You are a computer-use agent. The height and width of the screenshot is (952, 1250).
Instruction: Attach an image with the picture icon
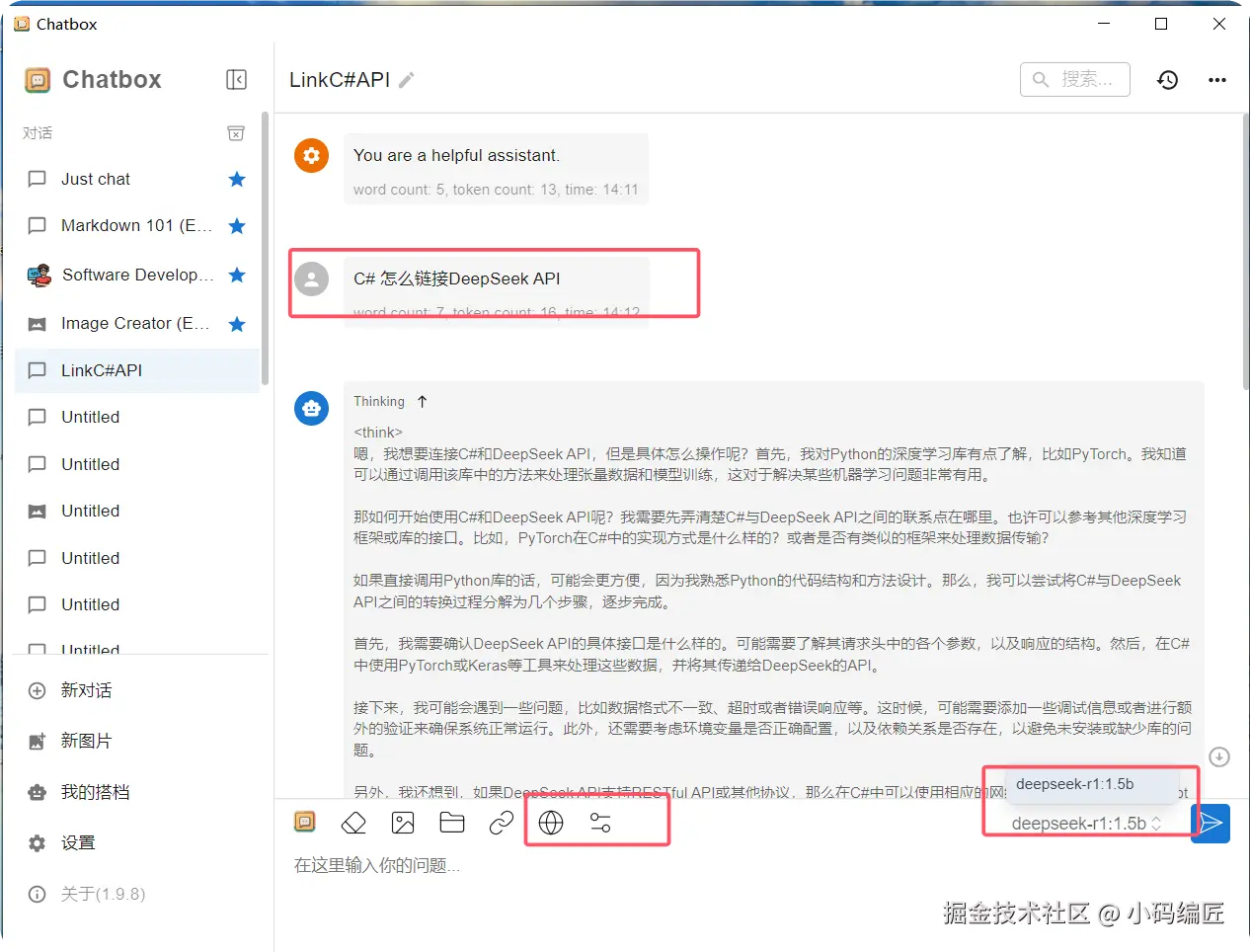pos(403,823)
